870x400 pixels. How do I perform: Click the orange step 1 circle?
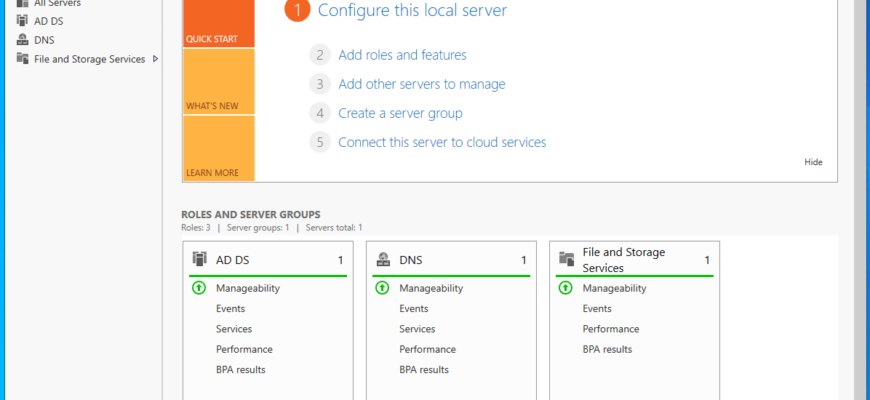click(x=297, y=11)
